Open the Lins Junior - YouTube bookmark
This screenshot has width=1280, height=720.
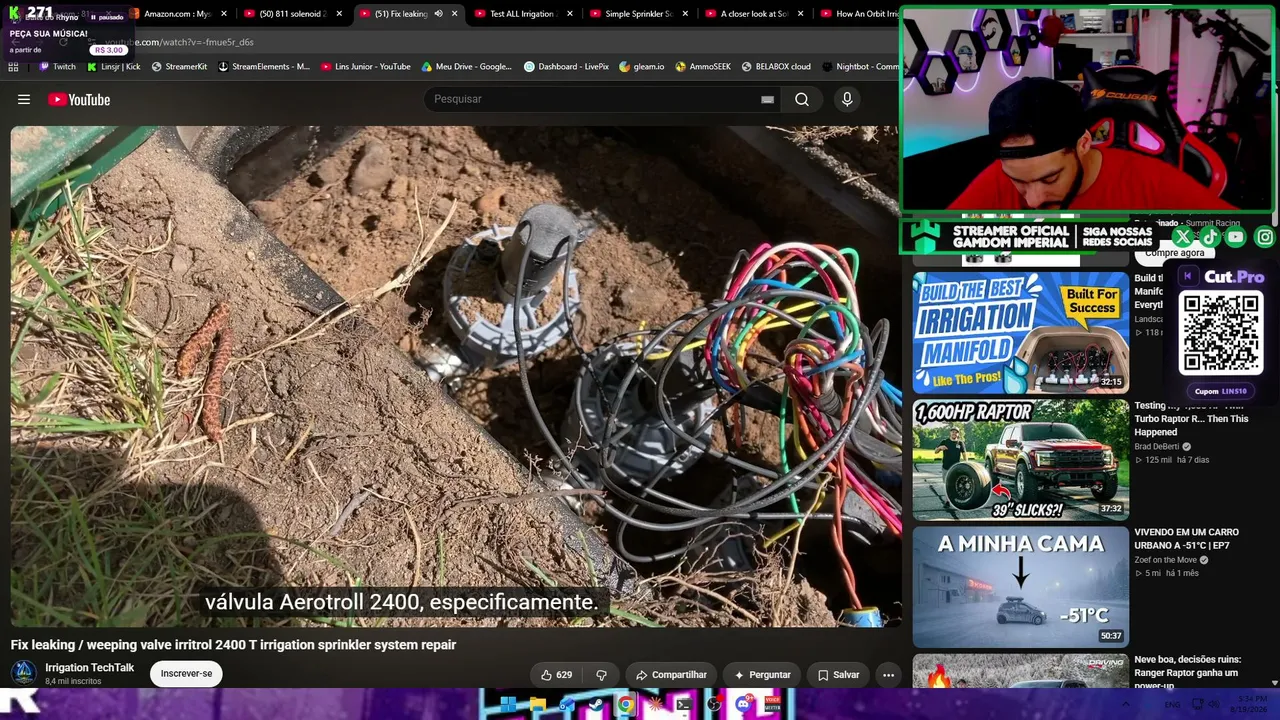(x=365, y=67)
